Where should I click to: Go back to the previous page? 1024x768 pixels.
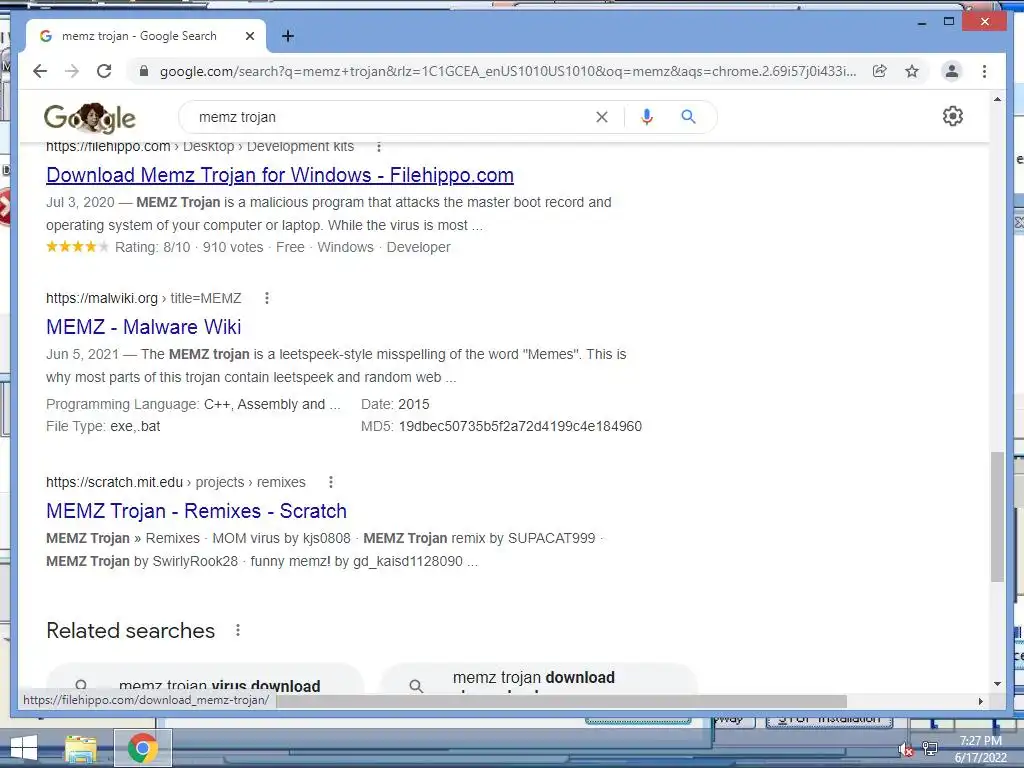coord(40,71)
